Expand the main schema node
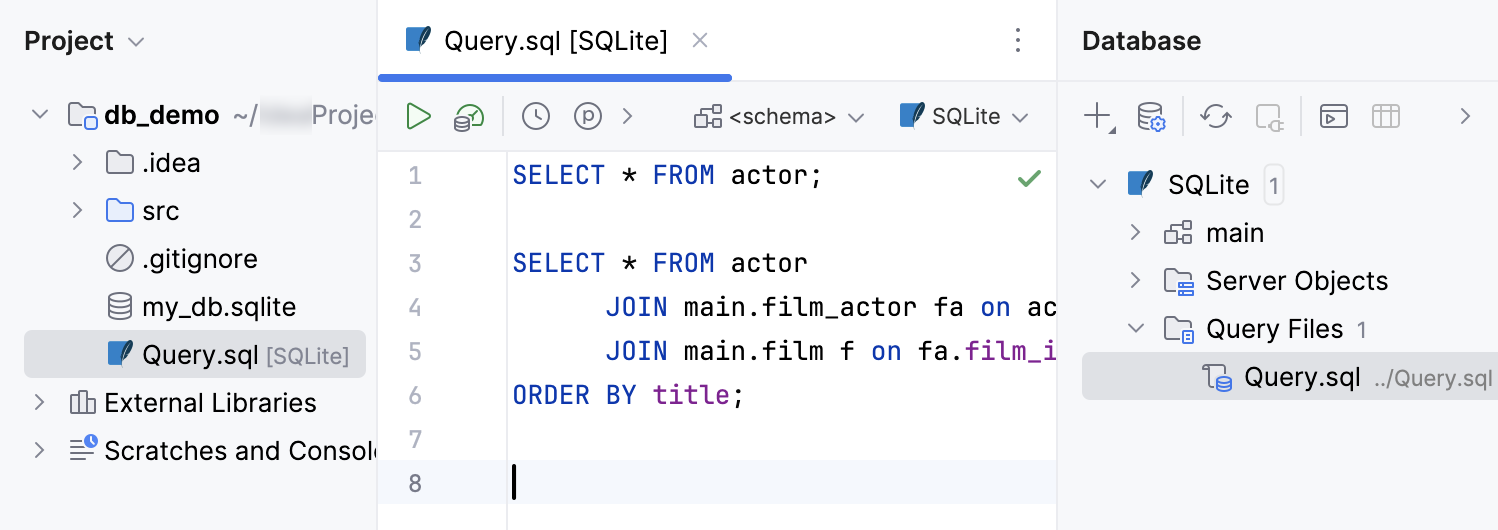This screenshot has height=530, width=1498. (1135, 233)
